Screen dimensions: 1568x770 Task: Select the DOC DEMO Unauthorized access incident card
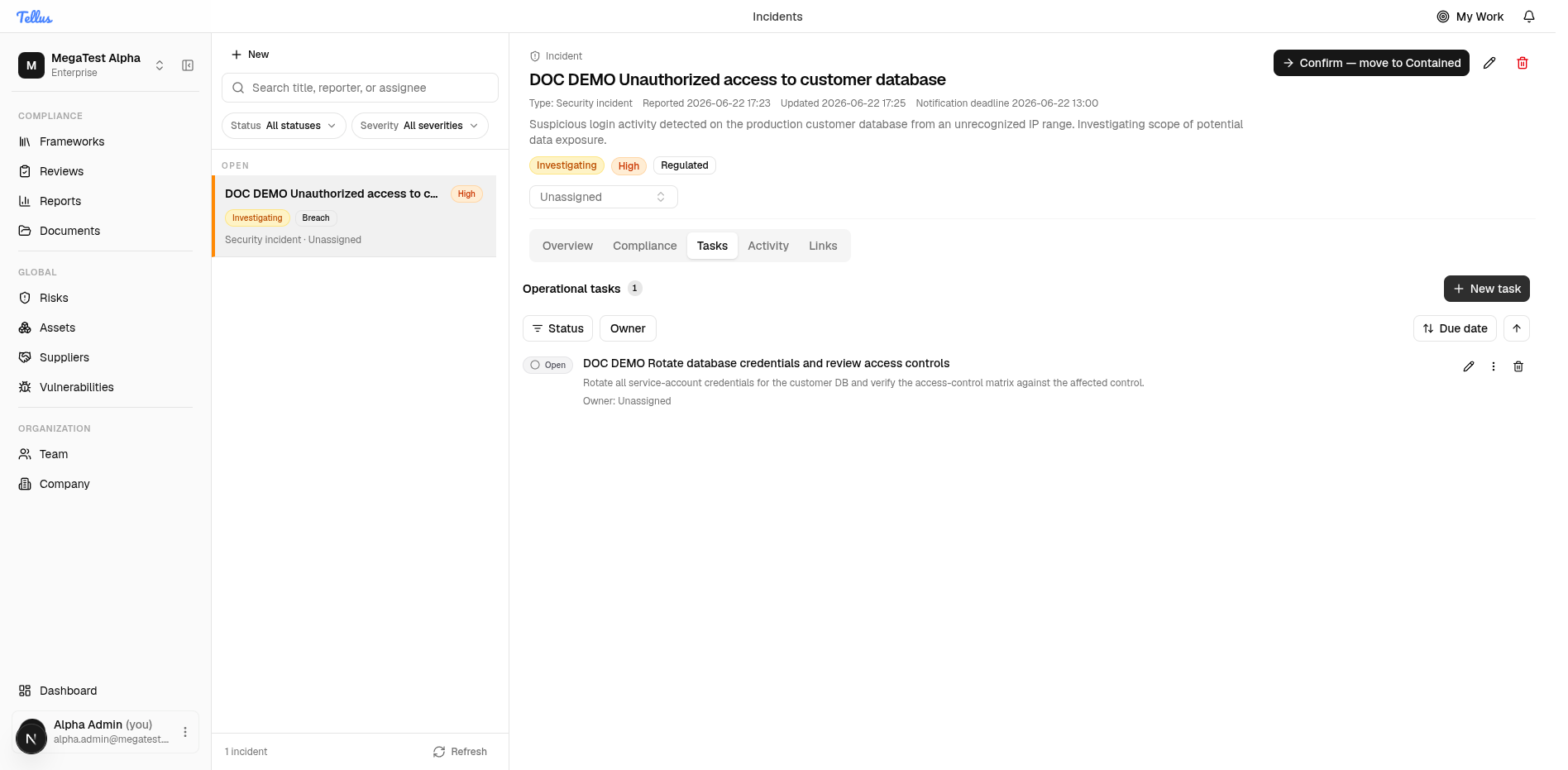[x=355, y=216]
